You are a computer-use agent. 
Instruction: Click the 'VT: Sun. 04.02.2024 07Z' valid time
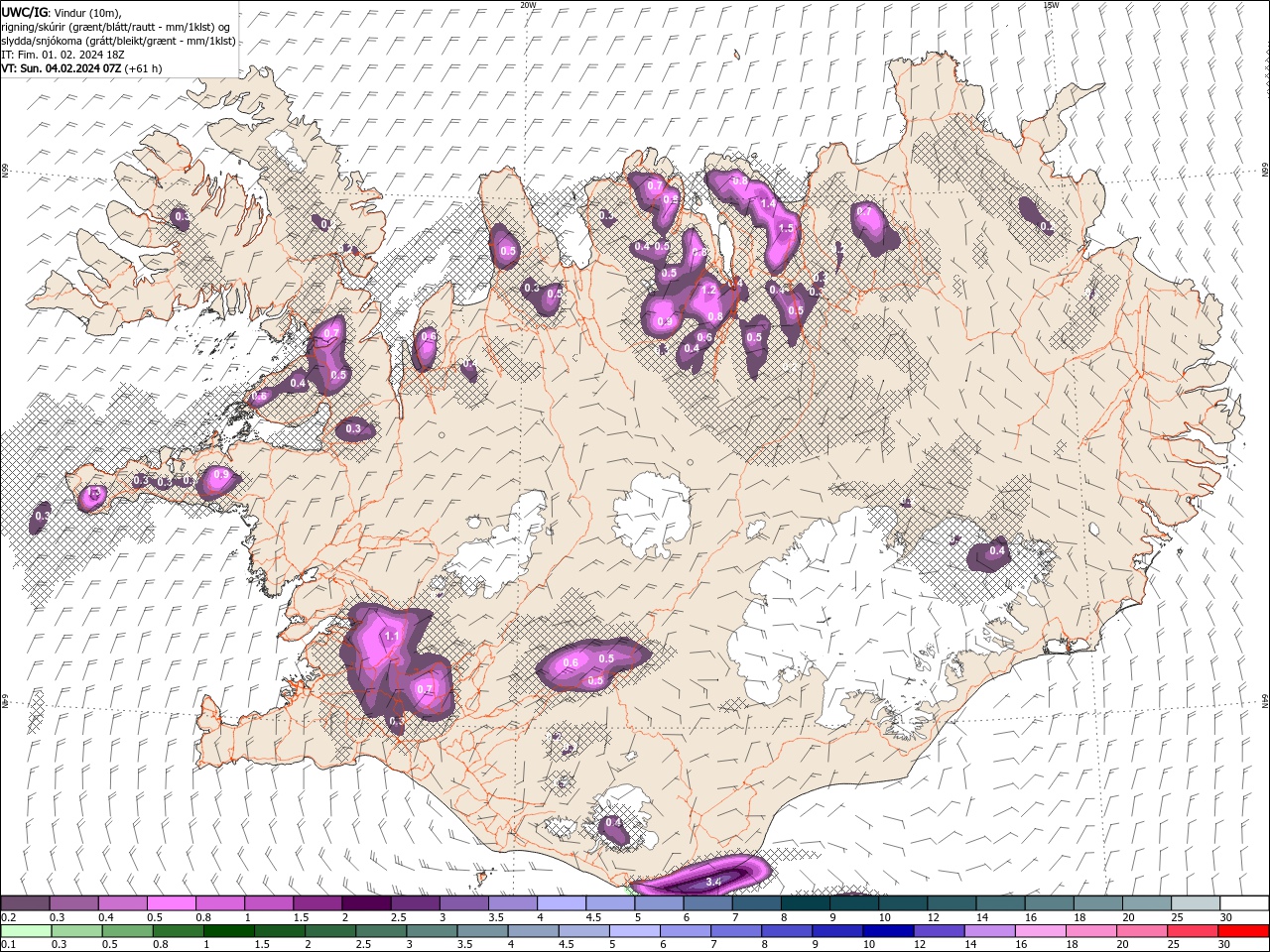click(x=62, y=68)
